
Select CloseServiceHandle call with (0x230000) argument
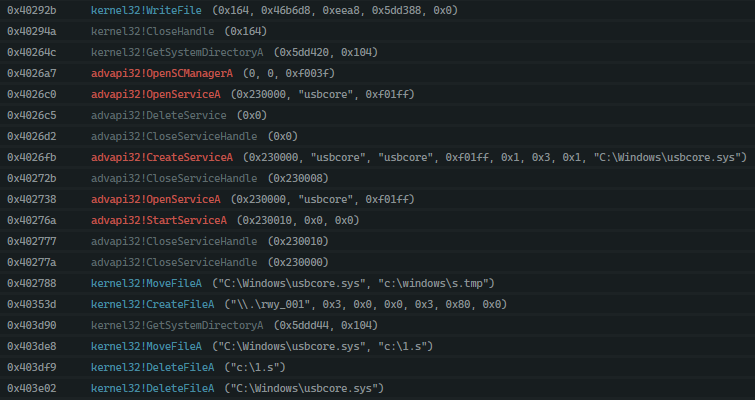[174, 262]
